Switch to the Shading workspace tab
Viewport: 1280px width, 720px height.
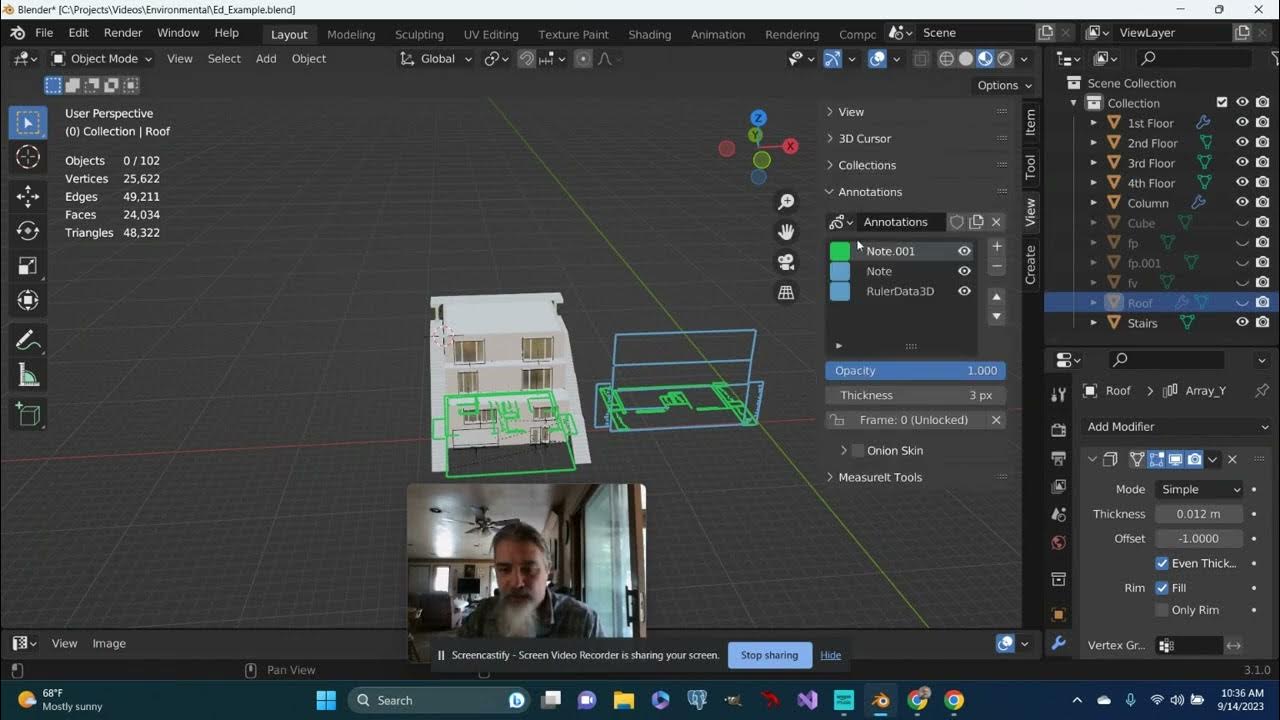[649, 34]
